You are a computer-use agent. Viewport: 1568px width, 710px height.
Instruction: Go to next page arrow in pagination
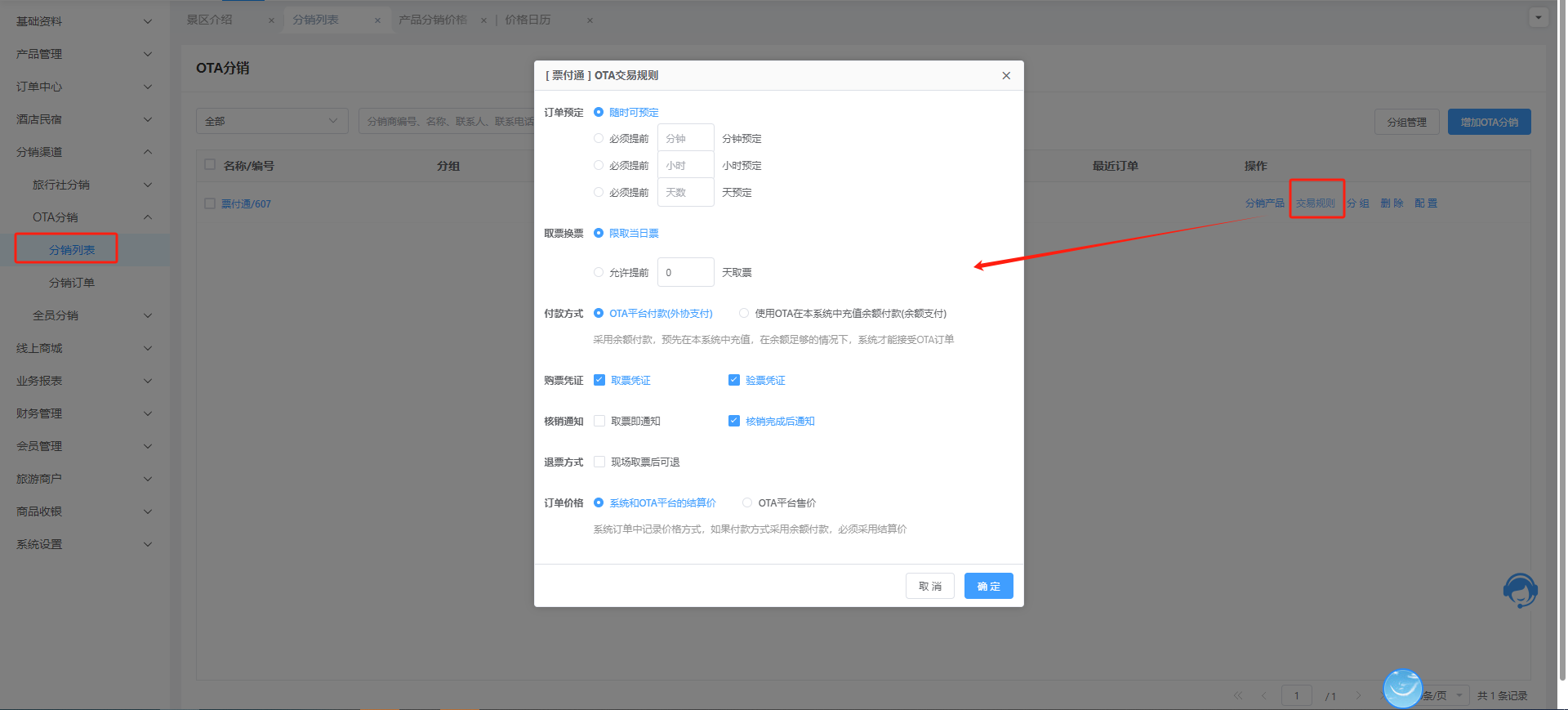1358,696
